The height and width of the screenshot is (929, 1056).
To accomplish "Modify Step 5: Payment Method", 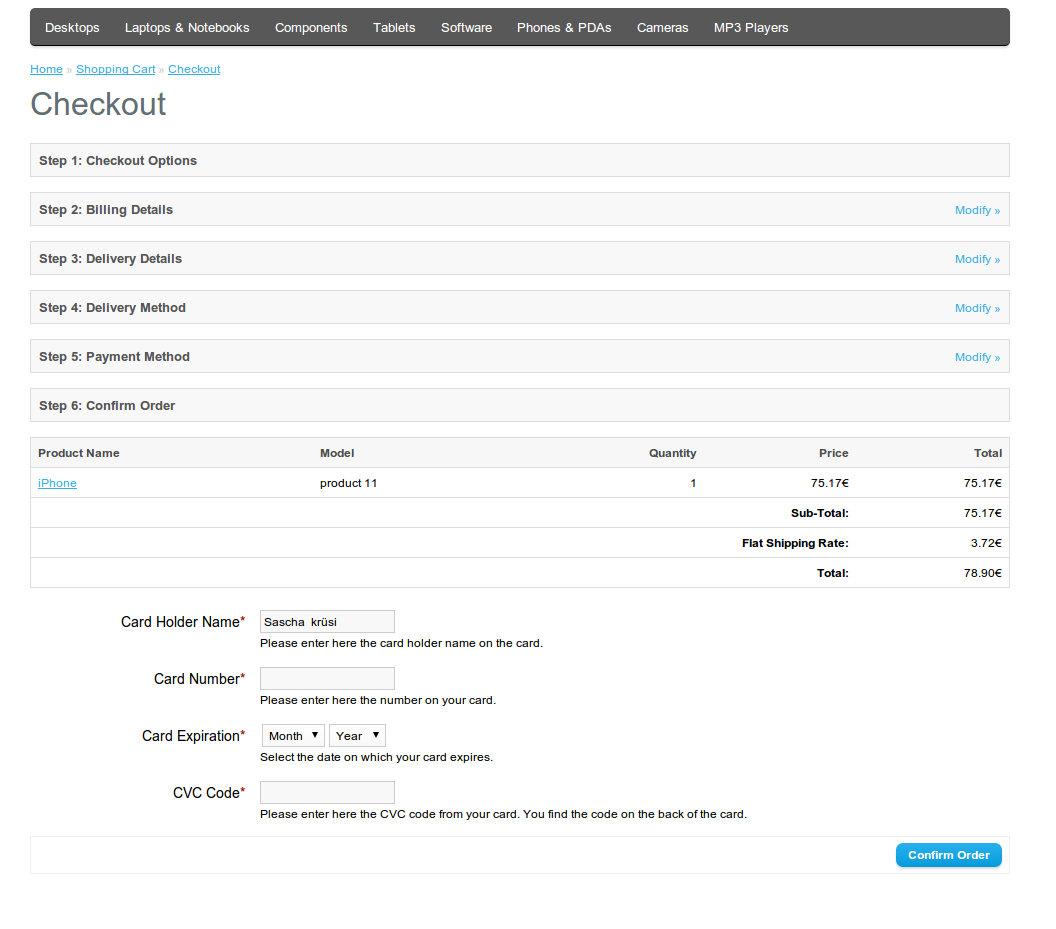I will [976, 357].
